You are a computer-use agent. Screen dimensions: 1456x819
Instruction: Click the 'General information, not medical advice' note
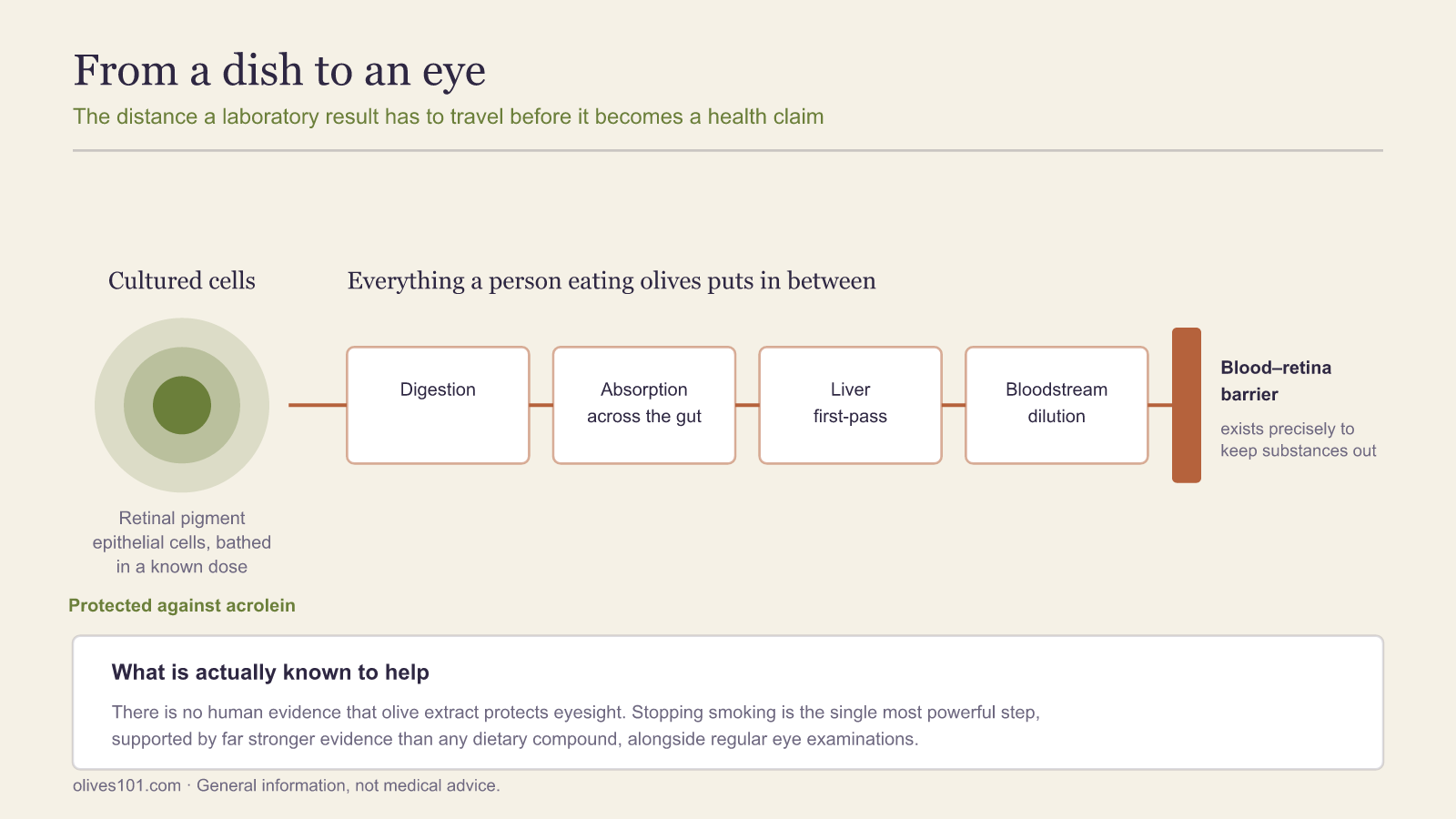[349, 785]
